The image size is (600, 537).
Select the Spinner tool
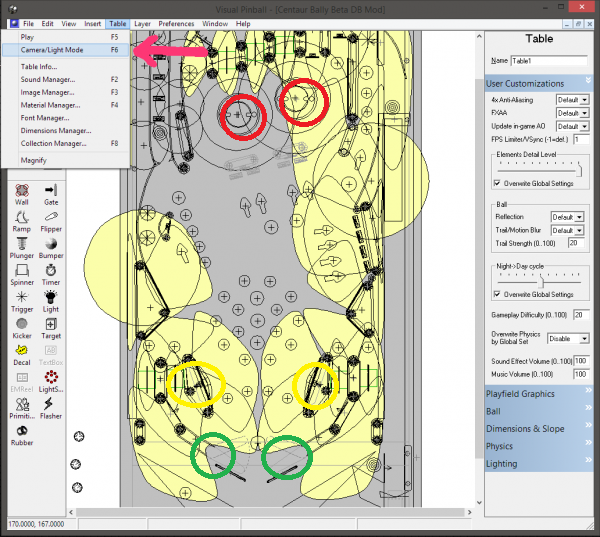coord(22,275)
